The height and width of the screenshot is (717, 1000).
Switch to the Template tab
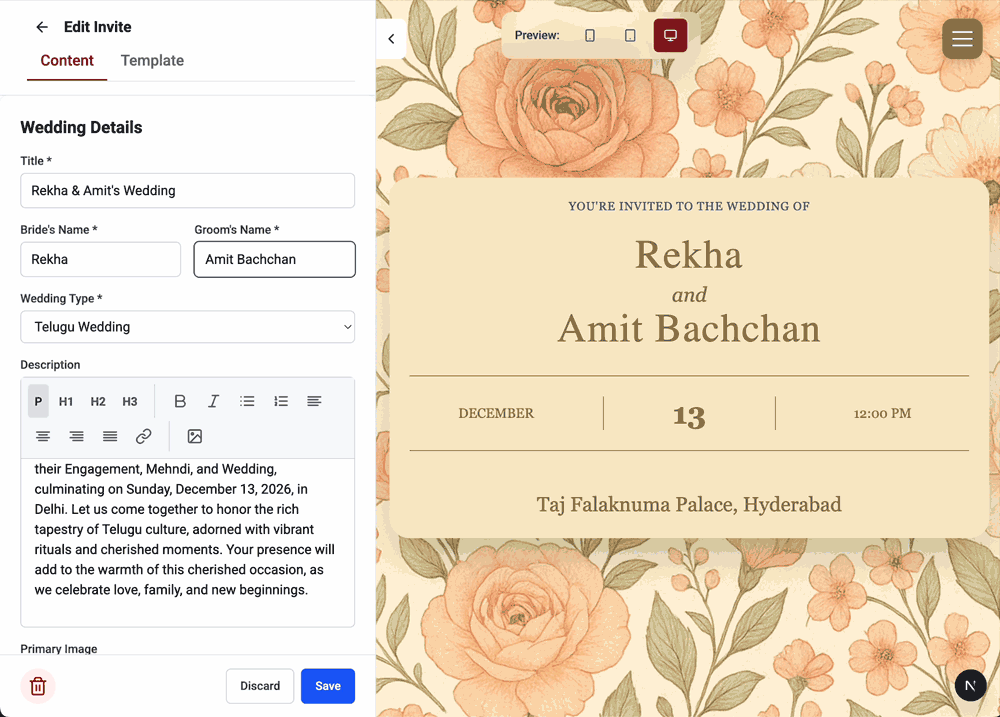(151, 60)
